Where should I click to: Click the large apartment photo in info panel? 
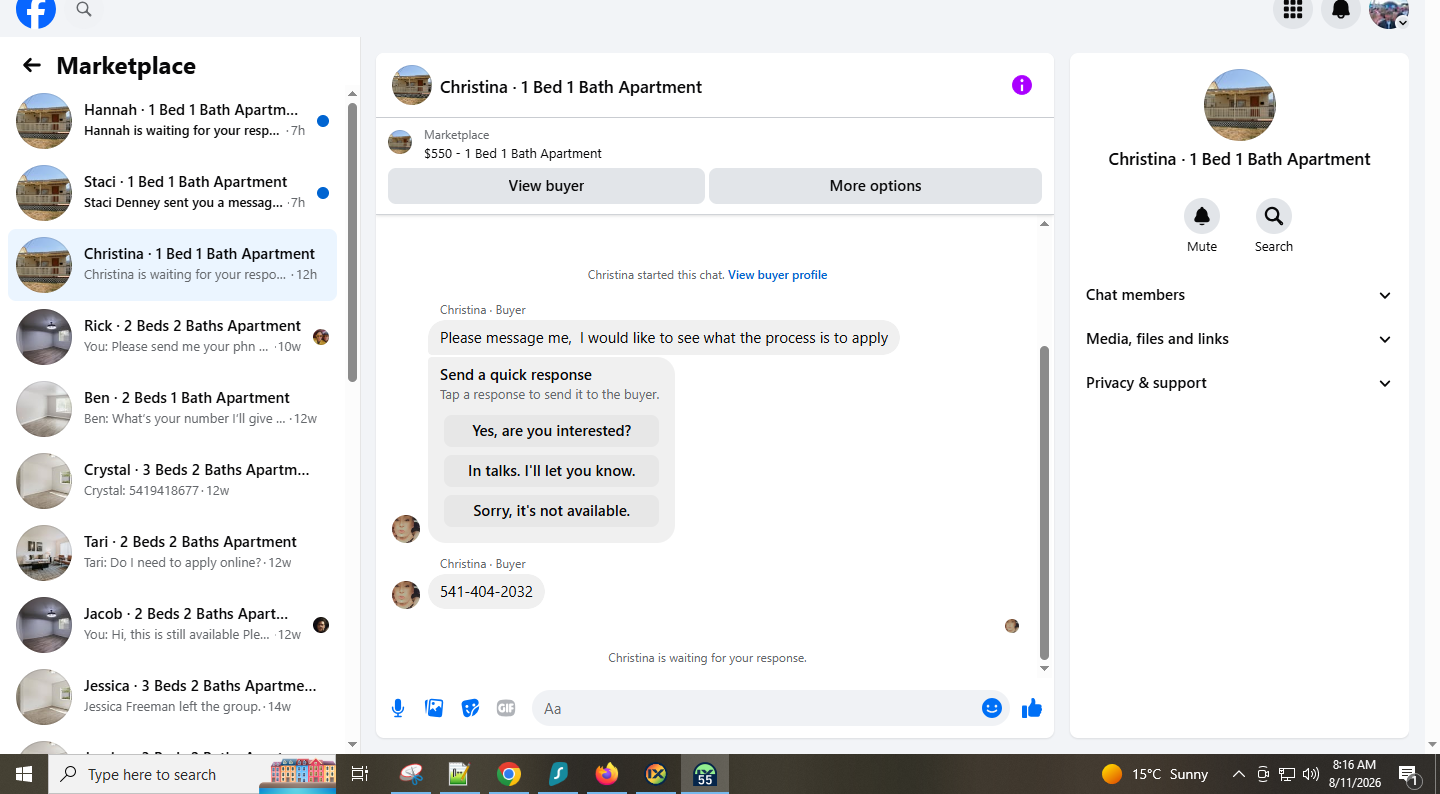click(1240, 105)
